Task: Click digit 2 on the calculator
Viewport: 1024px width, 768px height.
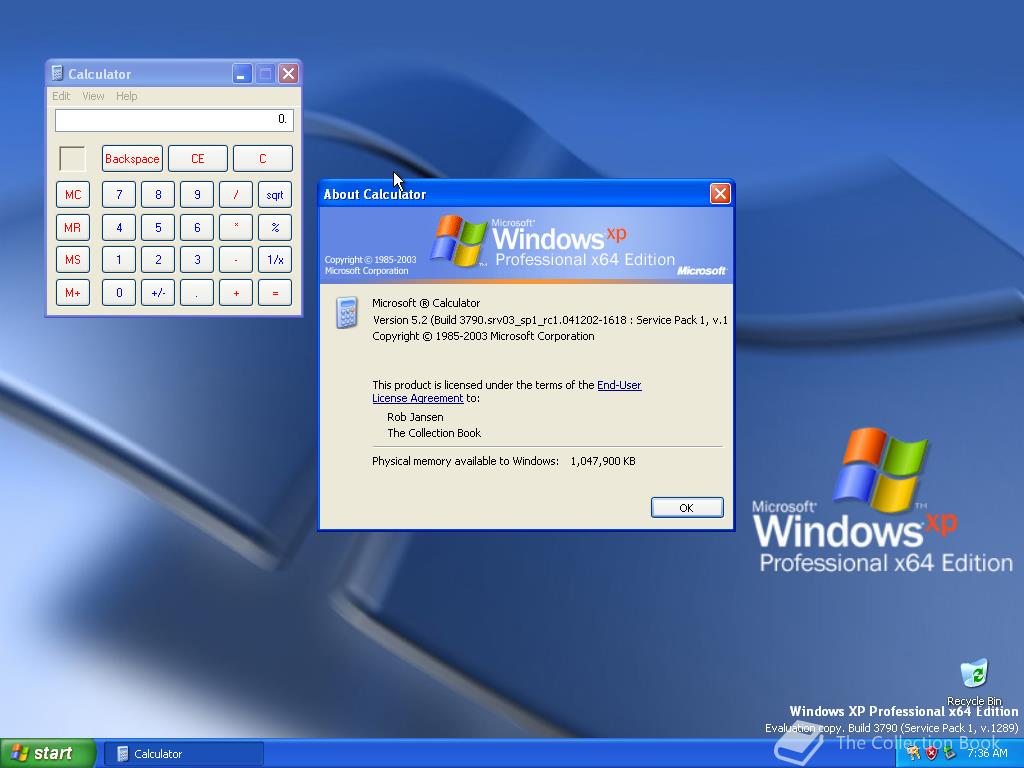Action: click(158, 259)
